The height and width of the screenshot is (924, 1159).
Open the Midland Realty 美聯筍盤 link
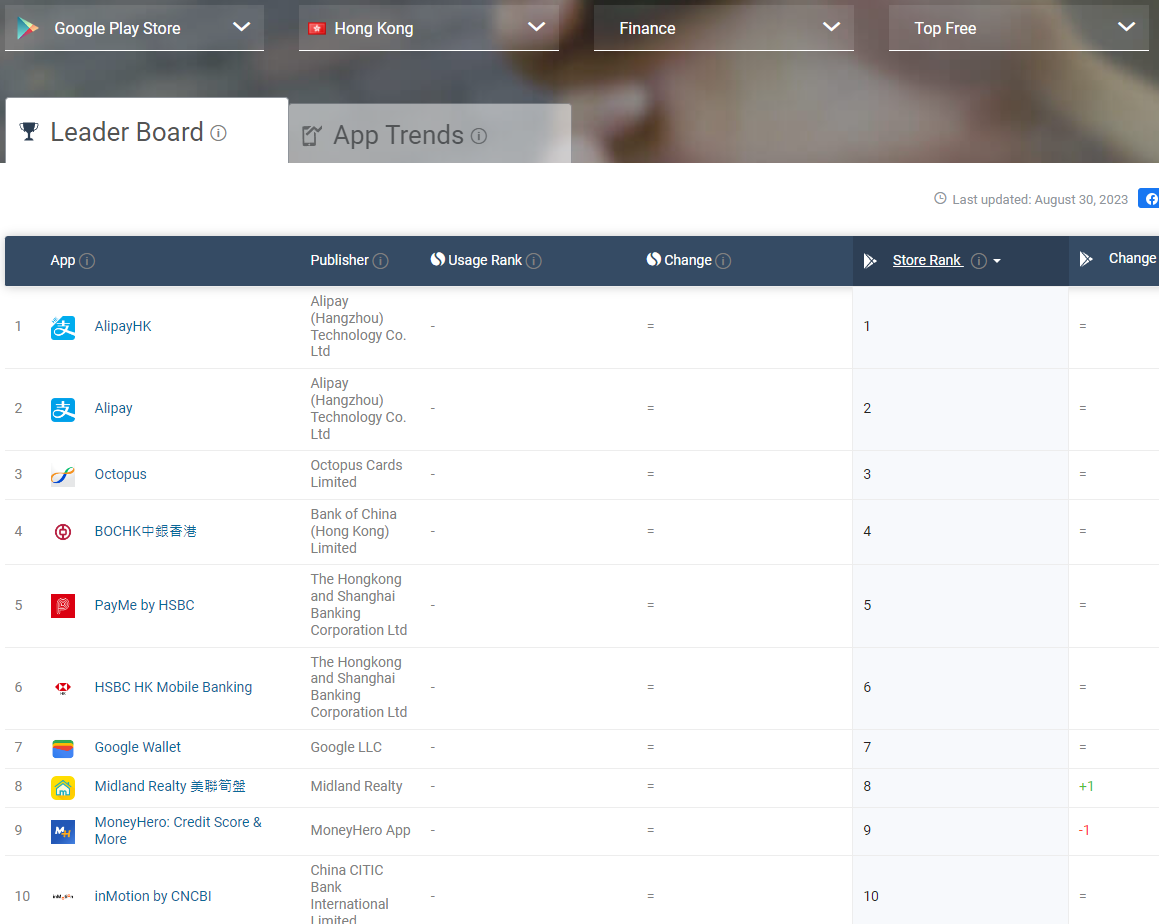tap(170, 786)
